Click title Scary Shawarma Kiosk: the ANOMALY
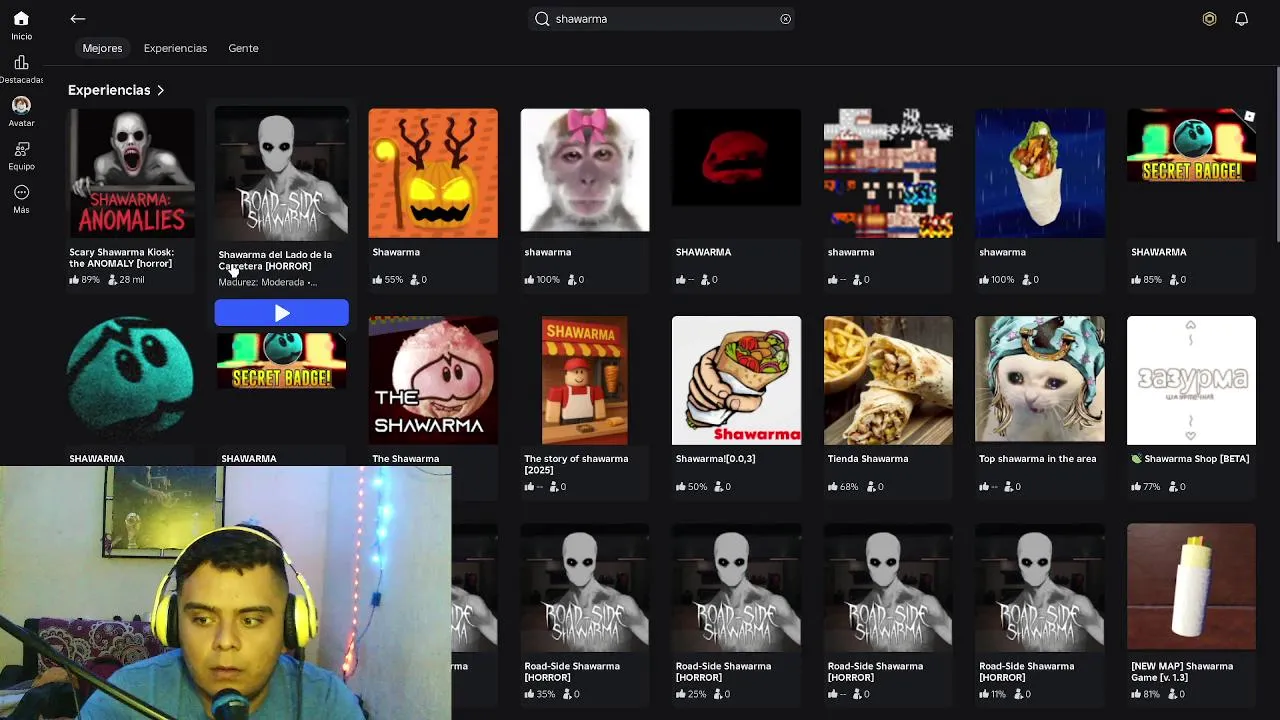The height and width of the screenshot is (720, 1280). pos(121,258)
